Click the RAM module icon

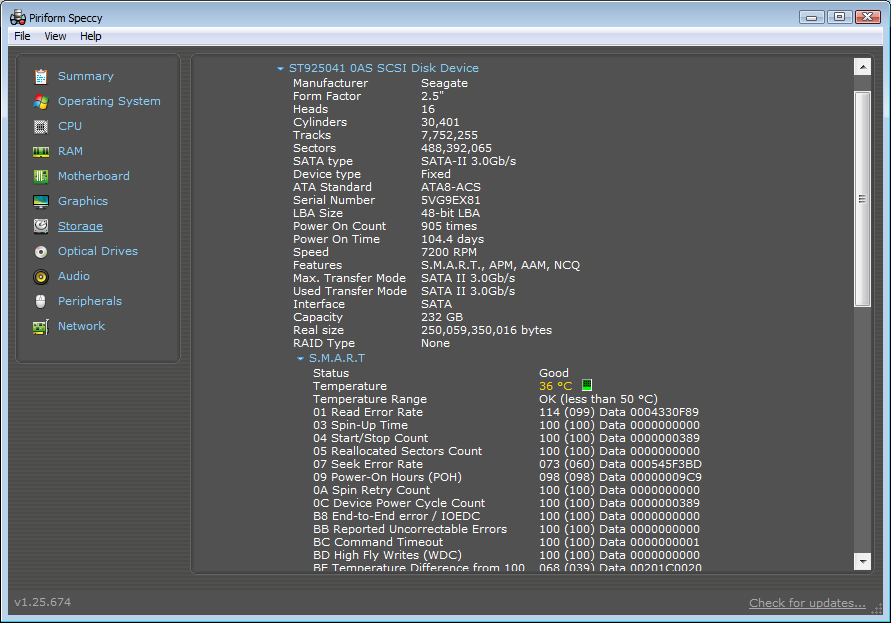click(40, 151)
